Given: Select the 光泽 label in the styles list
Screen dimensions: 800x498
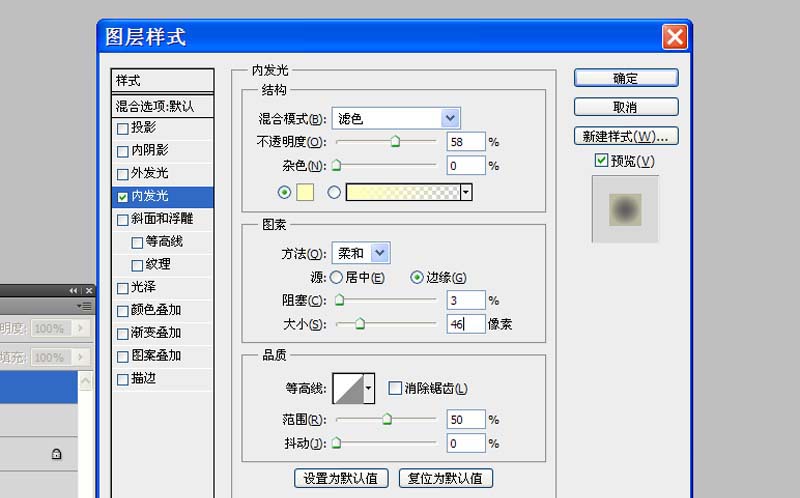Looking at the screenshot, I should coord(143,287).
